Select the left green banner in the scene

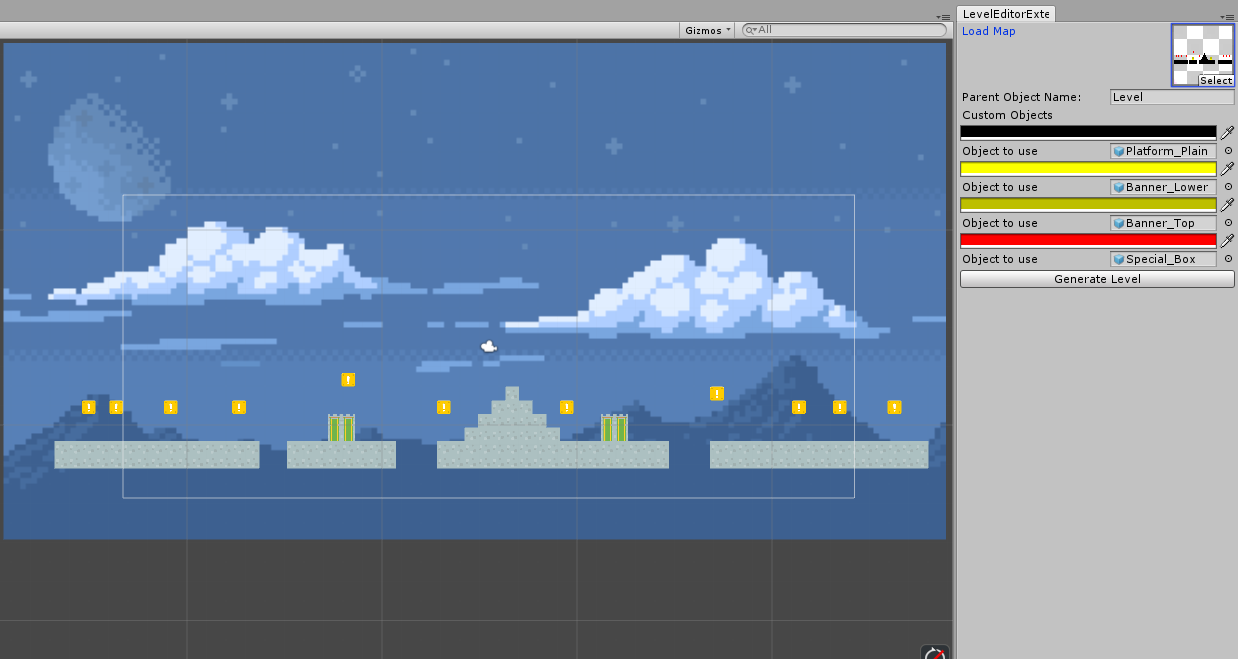coord(341,428)
